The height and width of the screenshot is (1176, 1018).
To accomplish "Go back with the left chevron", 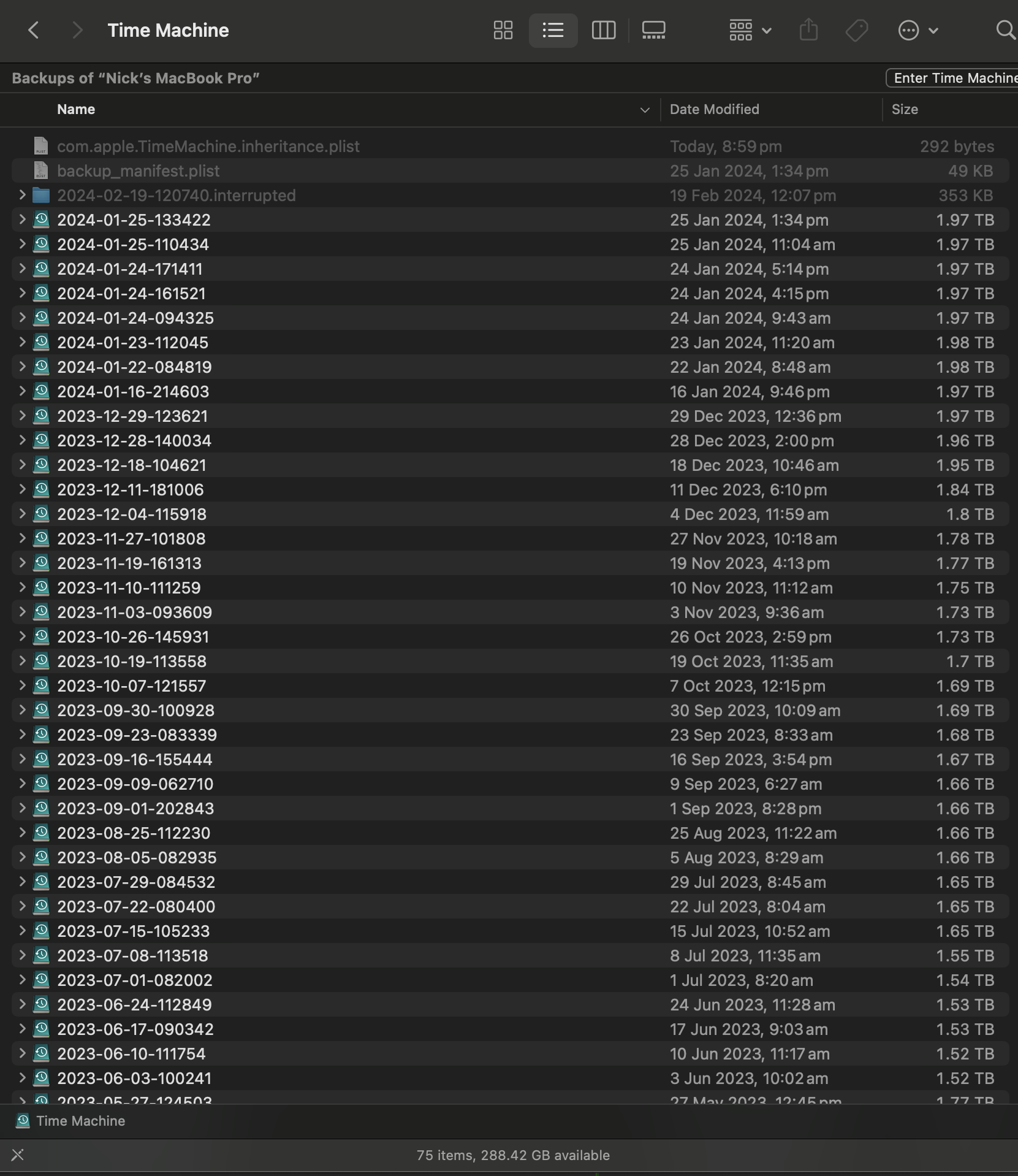I will [x=34, y=30].
